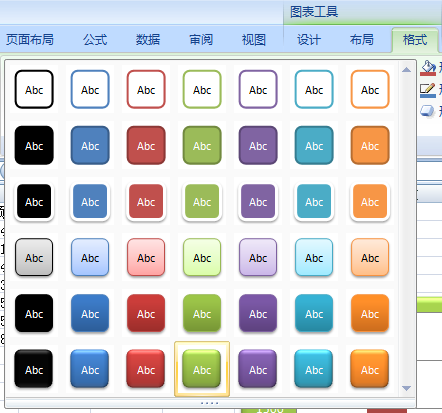Select the purple outline white-fill shape style
Viewport: 442px width, 413px height.
(x=258, y=89)
